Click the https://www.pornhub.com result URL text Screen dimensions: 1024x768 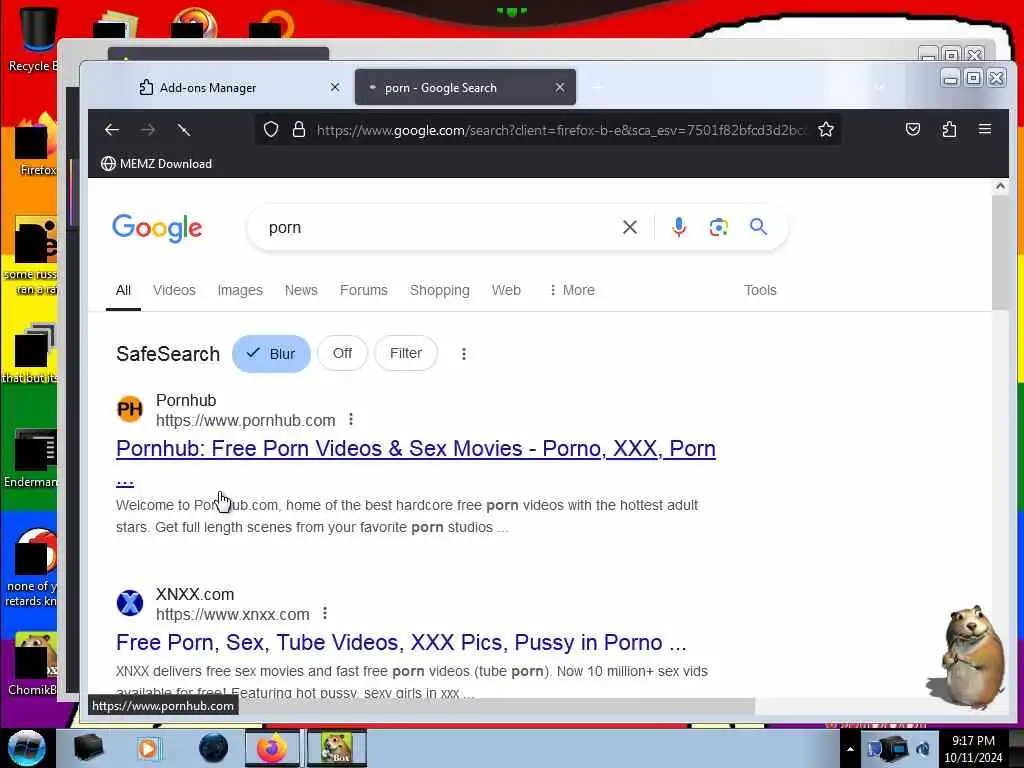pos(246,421)
